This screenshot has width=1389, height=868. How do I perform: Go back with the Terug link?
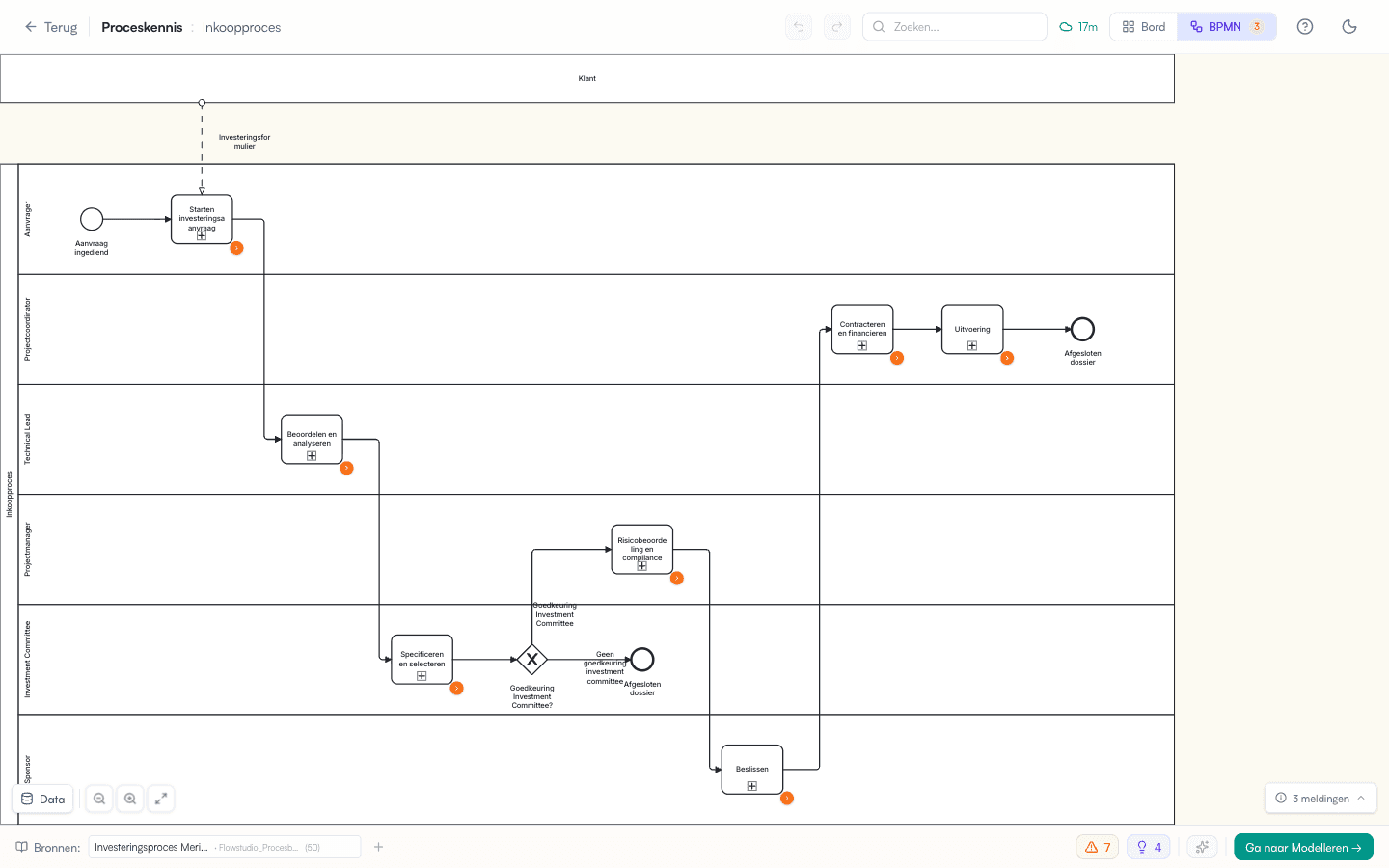(51, 27)
